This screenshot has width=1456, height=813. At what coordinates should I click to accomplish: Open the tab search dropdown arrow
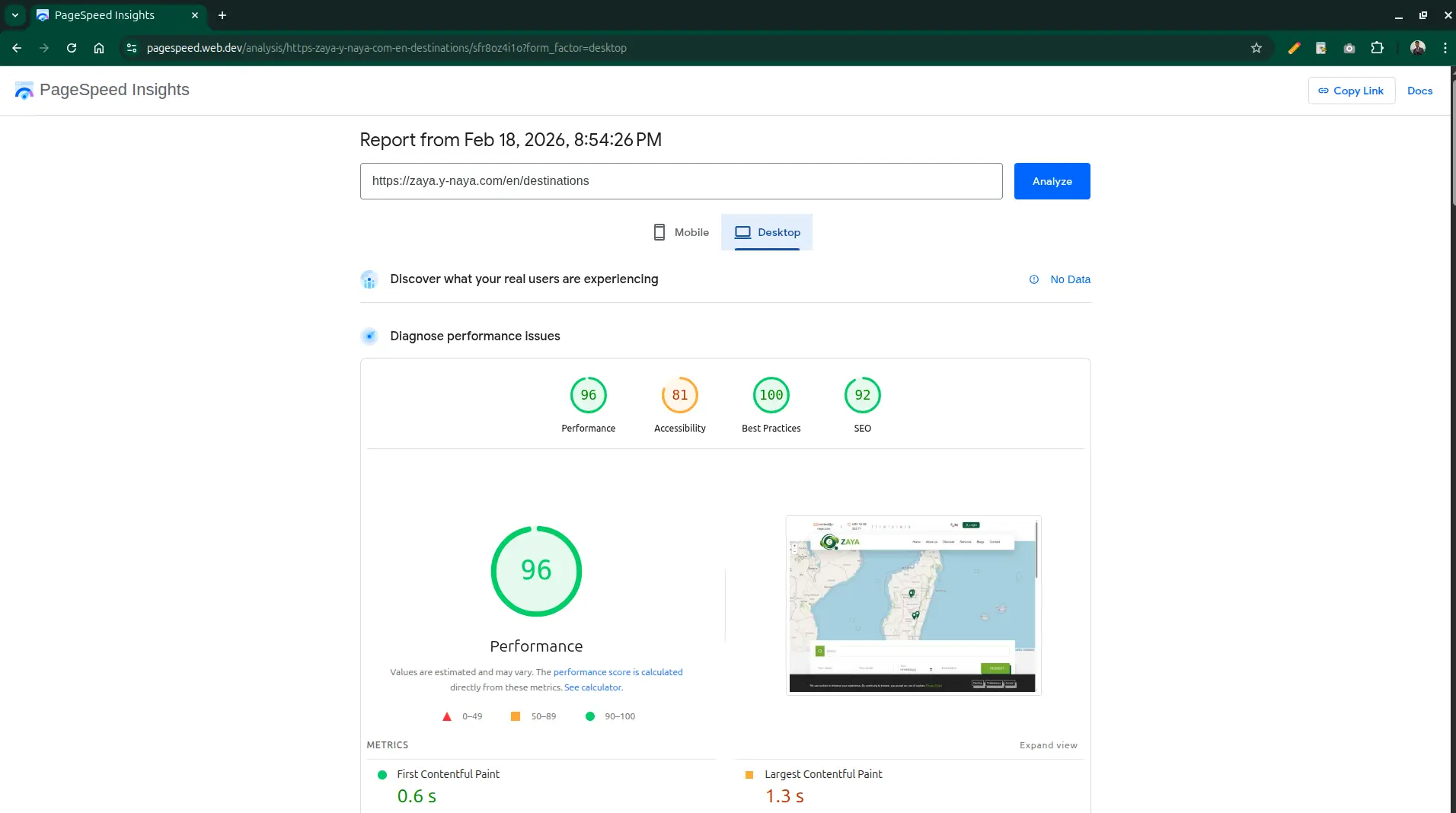point(15,15)
